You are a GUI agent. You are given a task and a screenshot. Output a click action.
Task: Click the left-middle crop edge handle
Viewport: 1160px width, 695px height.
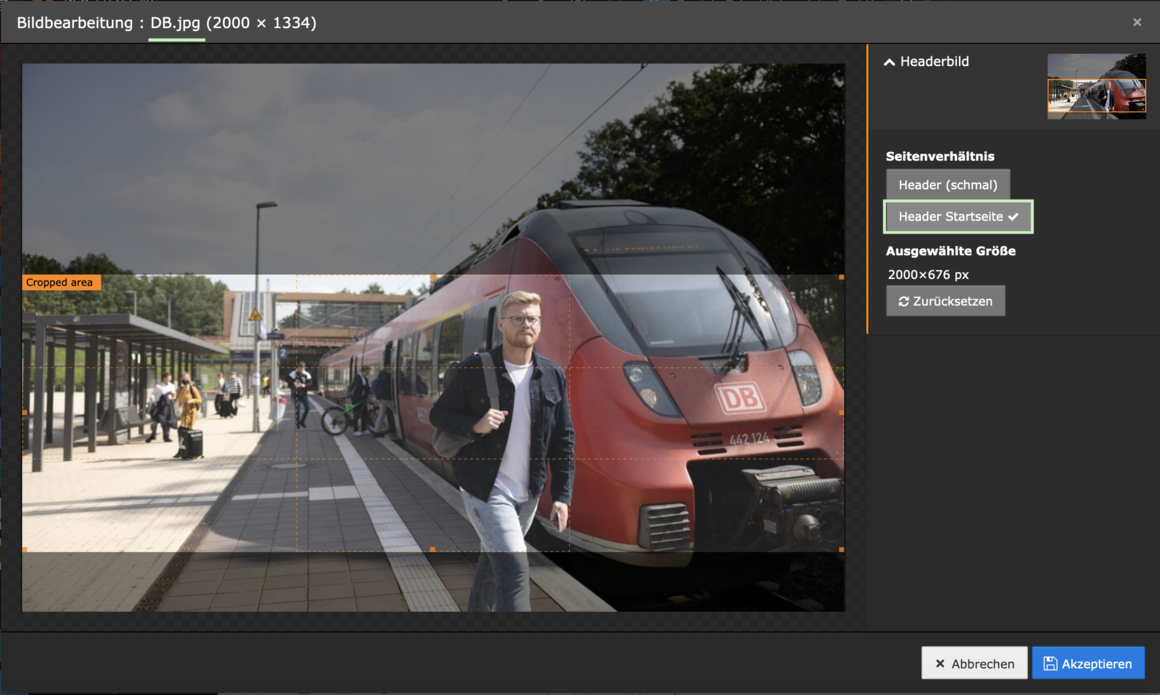point(24,413)
